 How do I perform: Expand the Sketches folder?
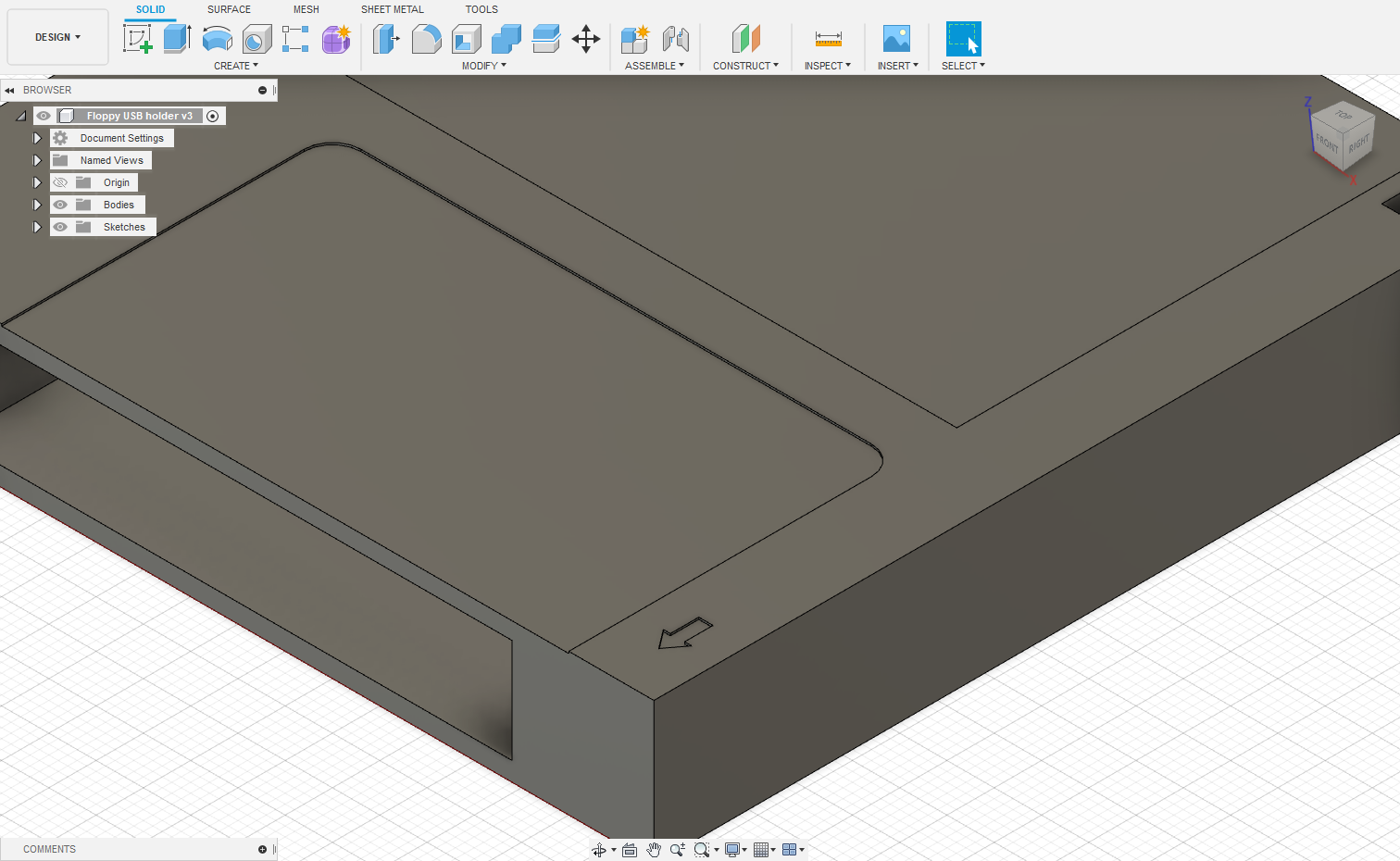pos(37,227)
